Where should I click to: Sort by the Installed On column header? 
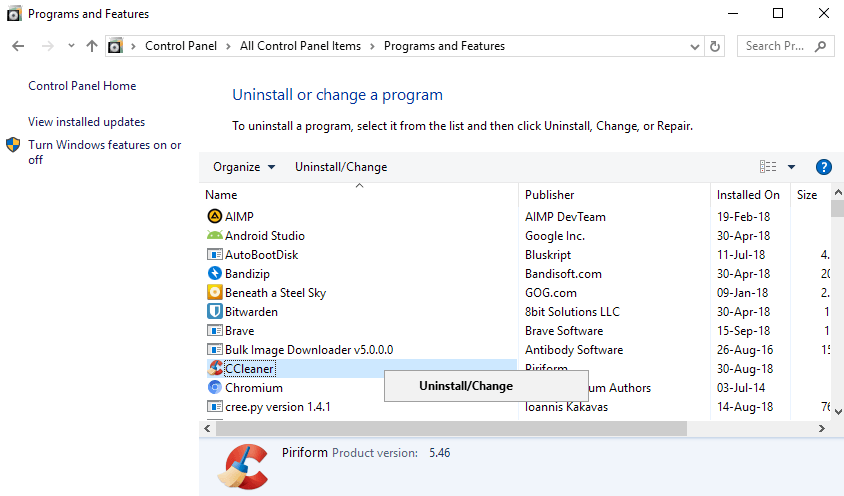(750, 194)
